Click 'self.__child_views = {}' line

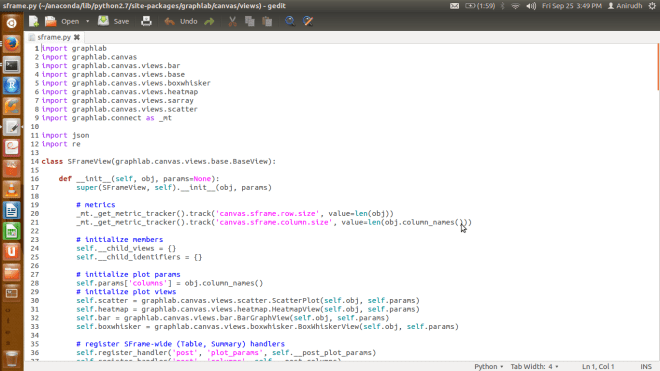click(x=126, y=248)
